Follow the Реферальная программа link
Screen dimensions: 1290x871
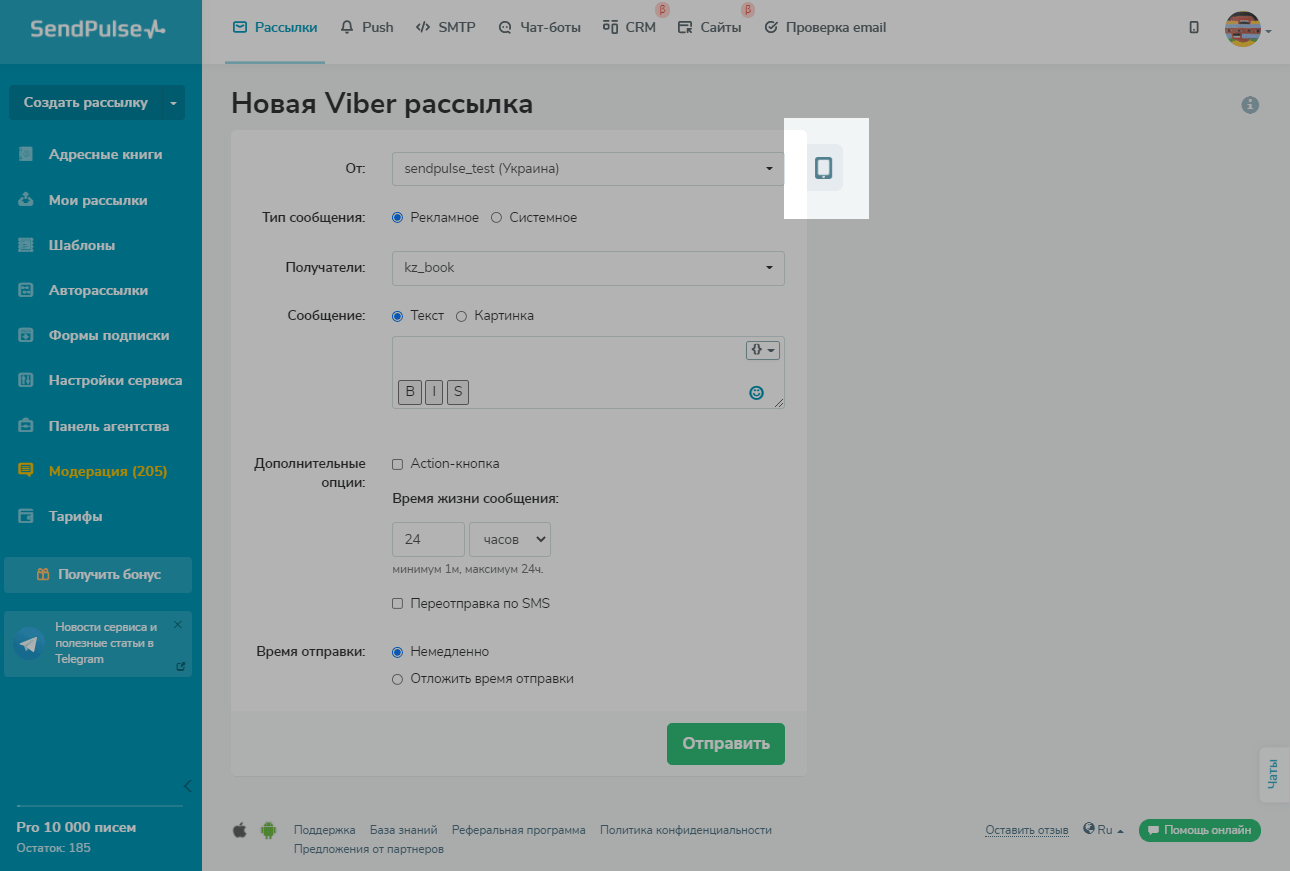click(519, 830)
